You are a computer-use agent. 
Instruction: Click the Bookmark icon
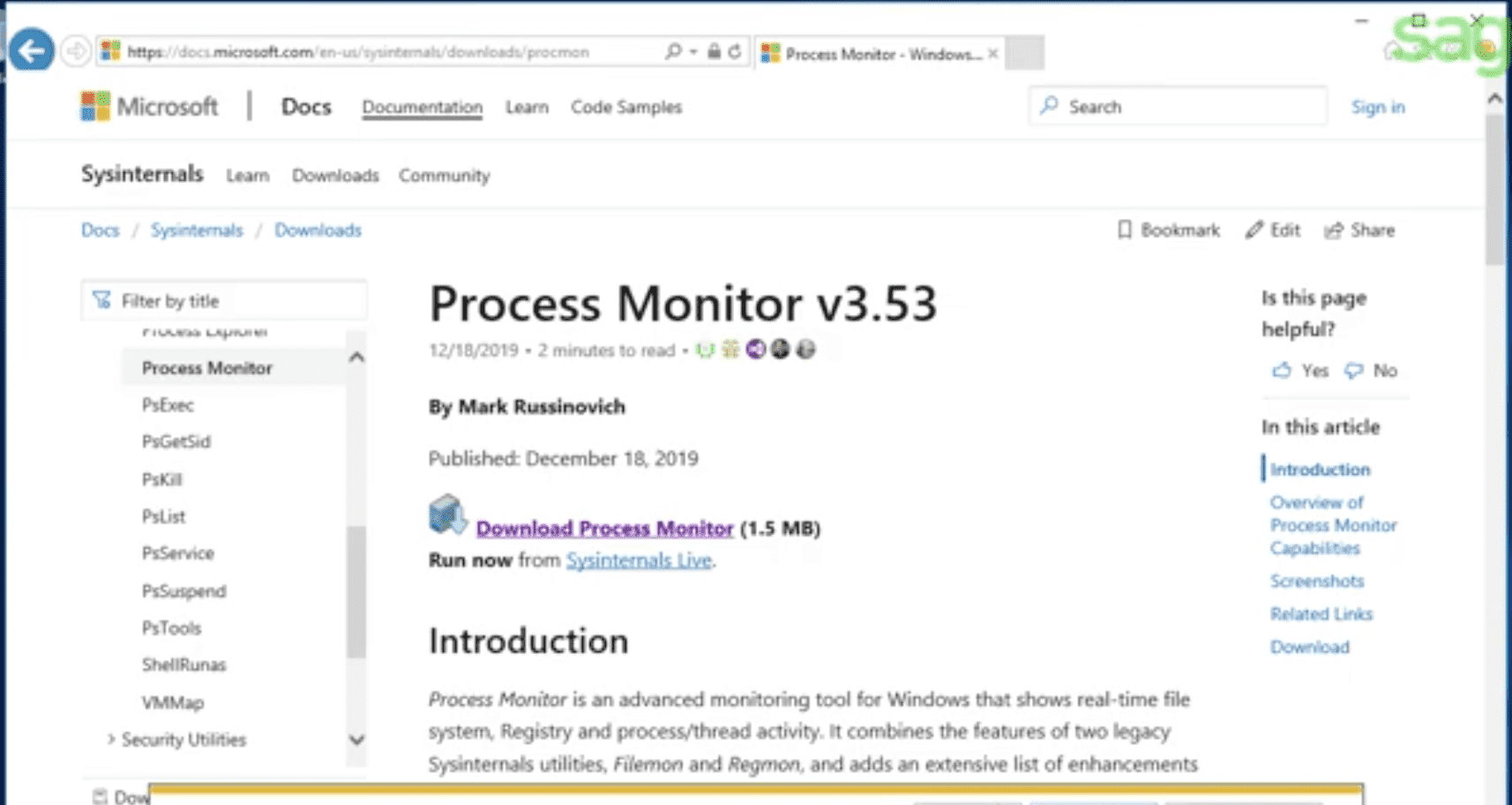coord(1124,230)
